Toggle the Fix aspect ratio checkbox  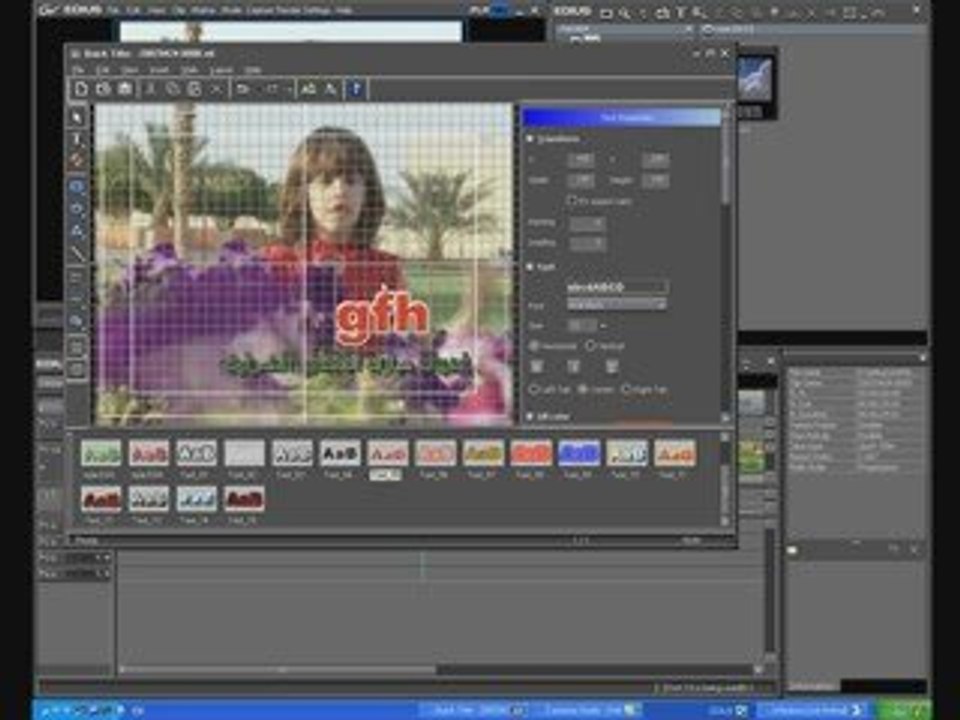(572, 200)
